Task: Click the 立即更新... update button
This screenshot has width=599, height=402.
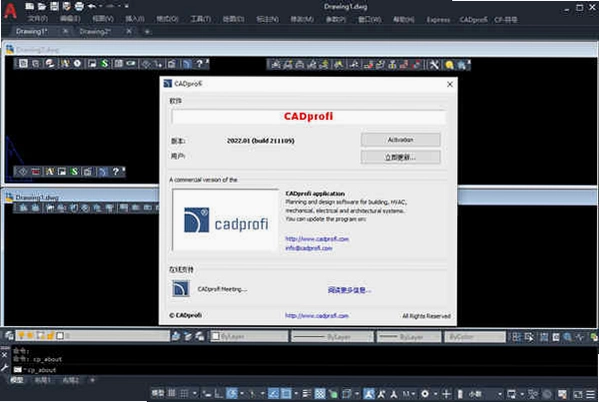Action: pyautogui.click(x=400, y=157)
